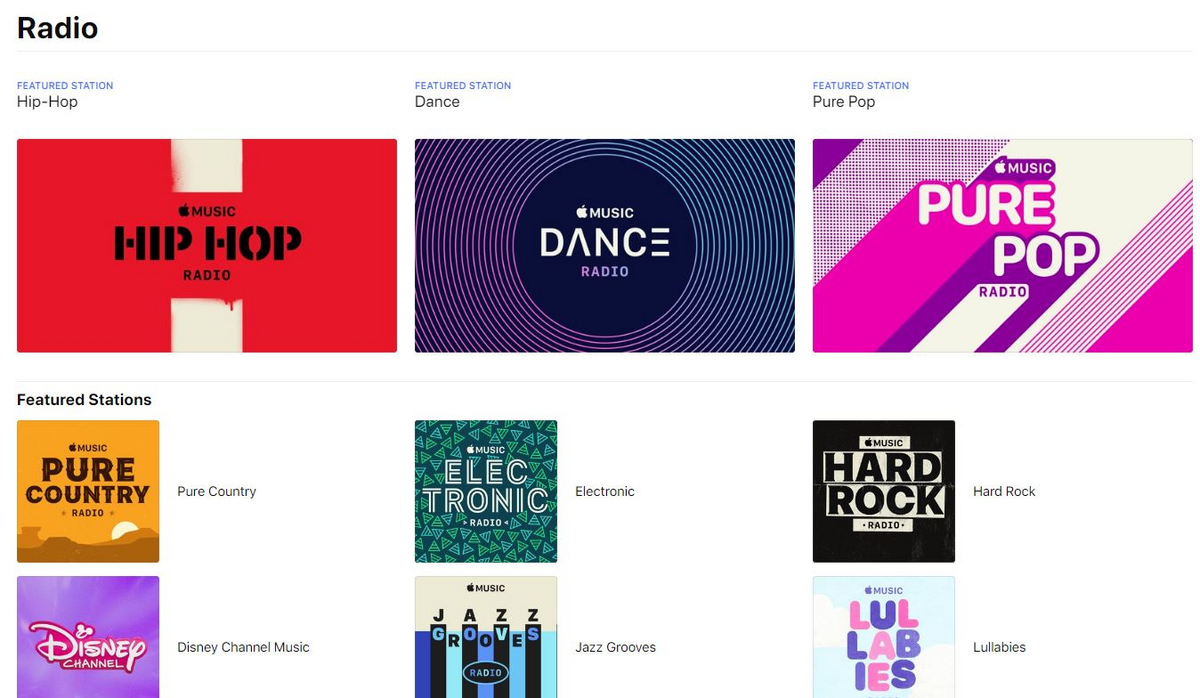This screenshot has height=698, width=1200.
Task: Click FEATURED STATION caption above Dance
Action: click(x=463, y=86)
